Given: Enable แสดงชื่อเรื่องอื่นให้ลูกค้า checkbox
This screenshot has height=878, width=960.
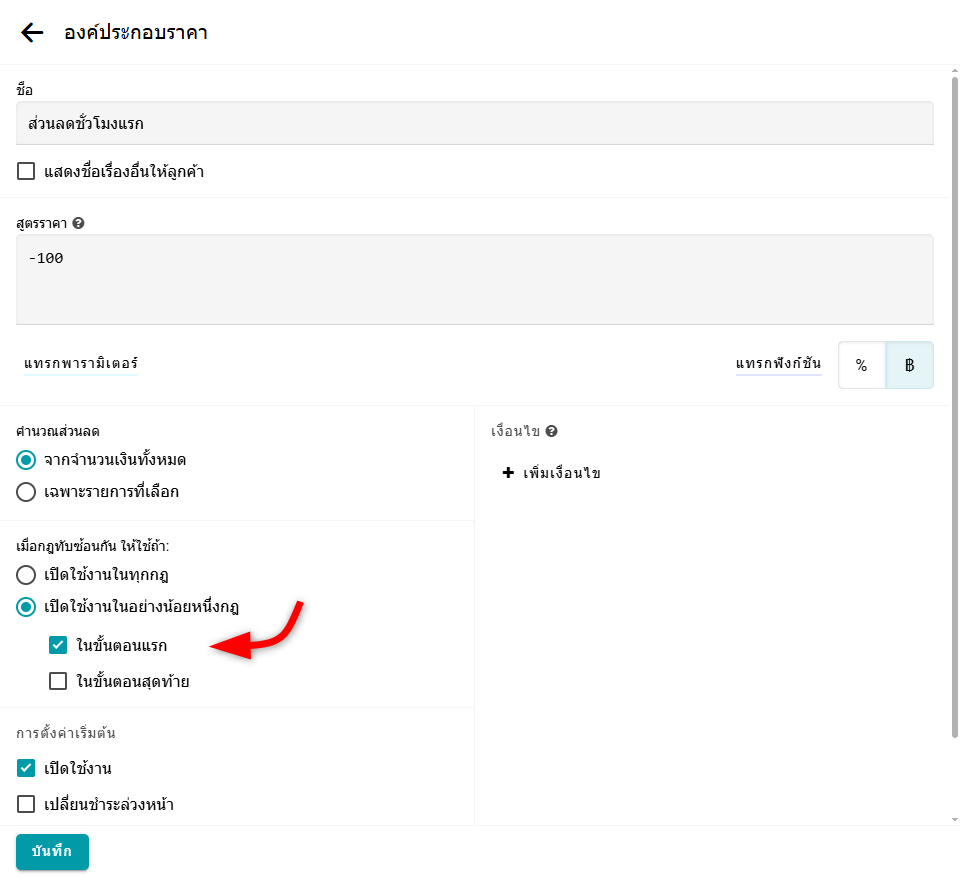Looking at the screenshot, I should [x=26, y=172].
